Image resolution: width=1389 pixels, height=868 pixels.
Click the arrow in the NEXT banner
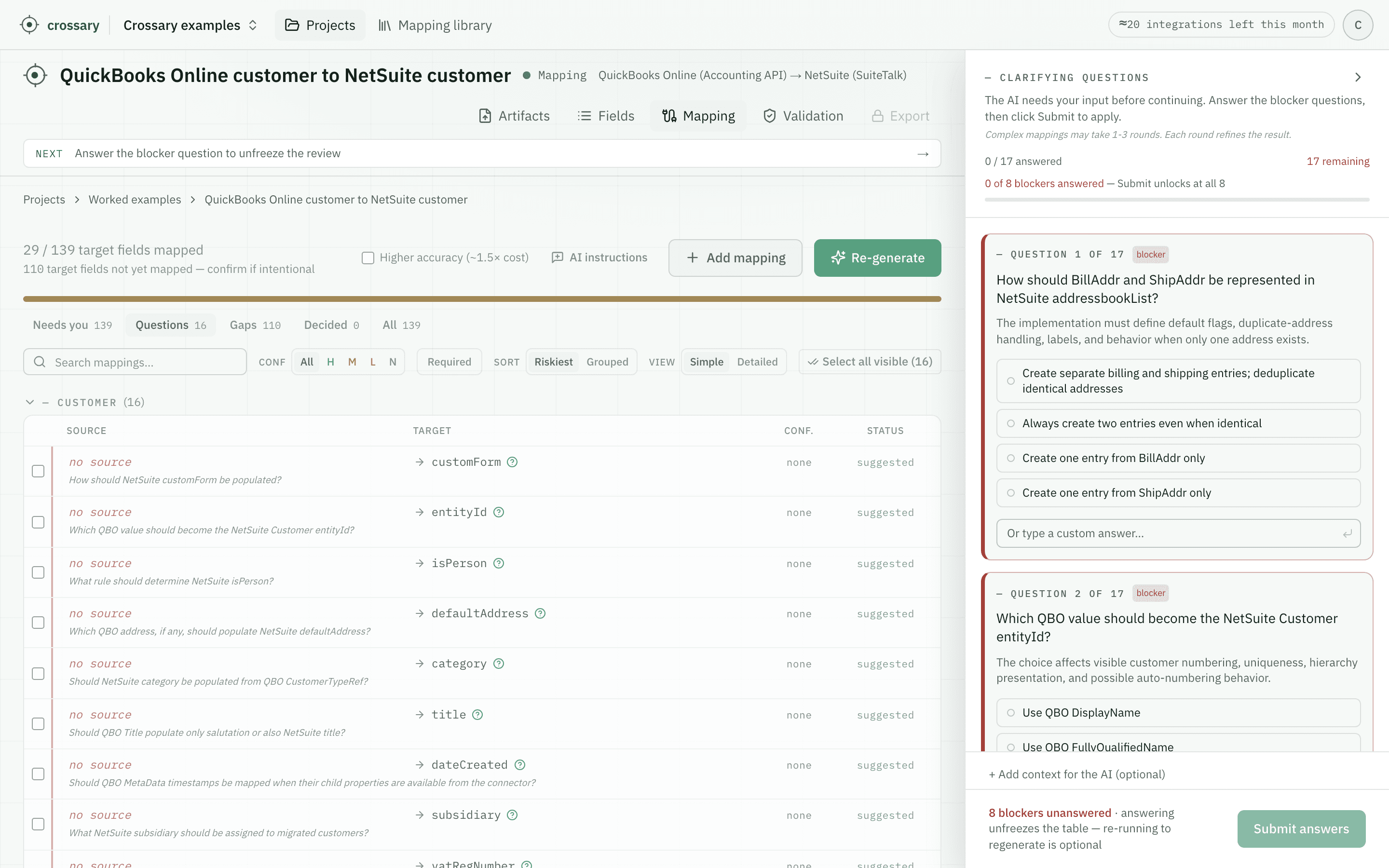pos(923,154)
